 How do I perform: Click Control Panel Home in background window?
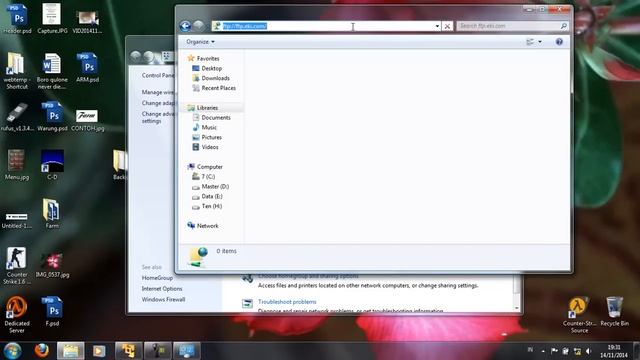(158, 76)
